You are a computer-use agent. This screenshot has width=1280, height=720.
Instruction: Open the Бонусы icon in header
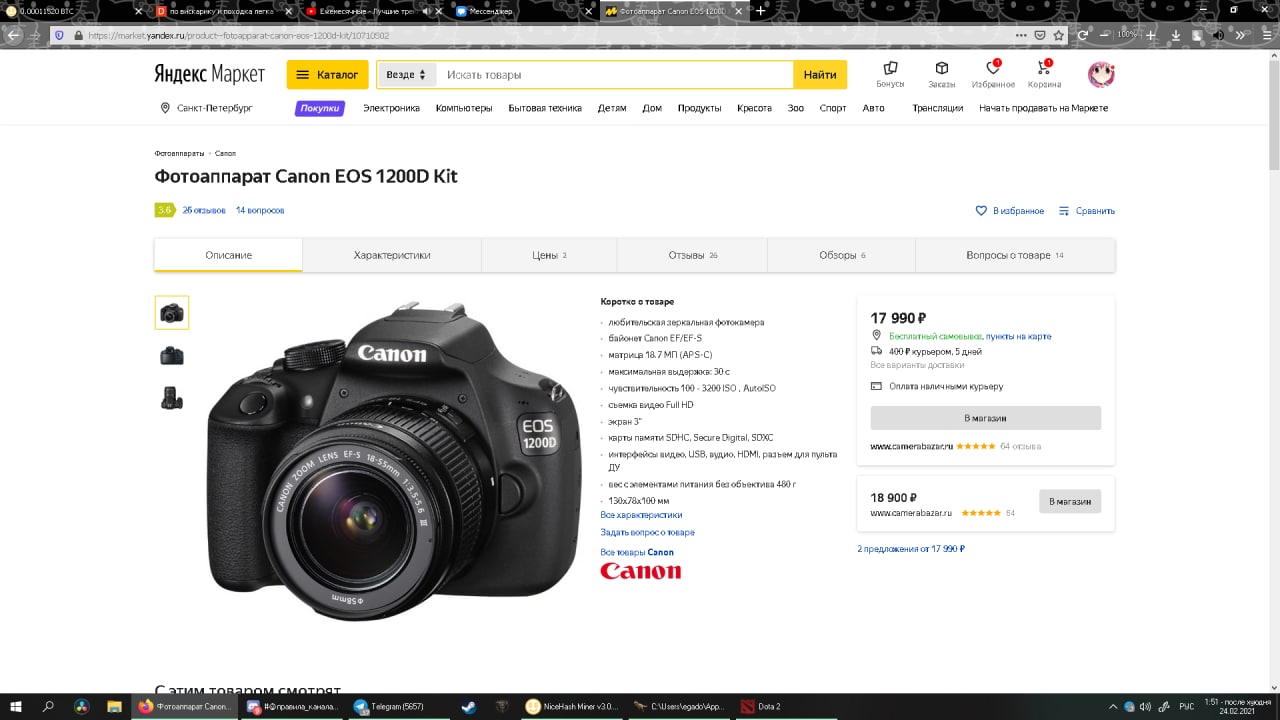click(x=890, y=74)
